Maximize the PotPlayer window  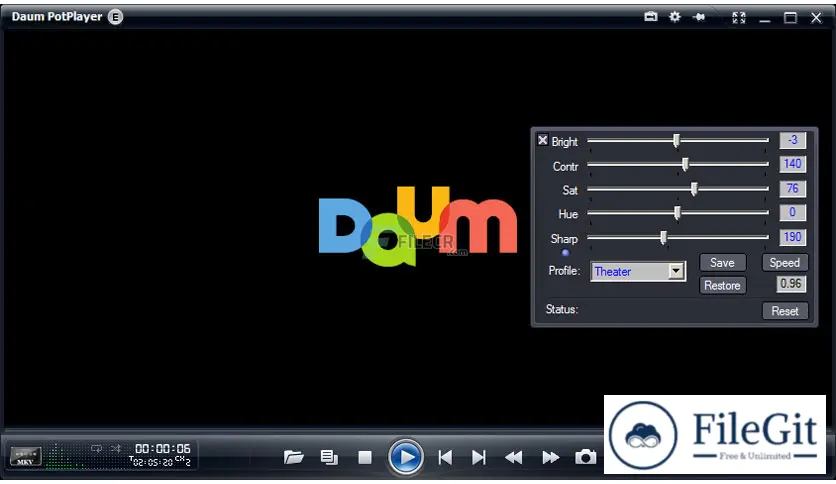pos(790,18)
